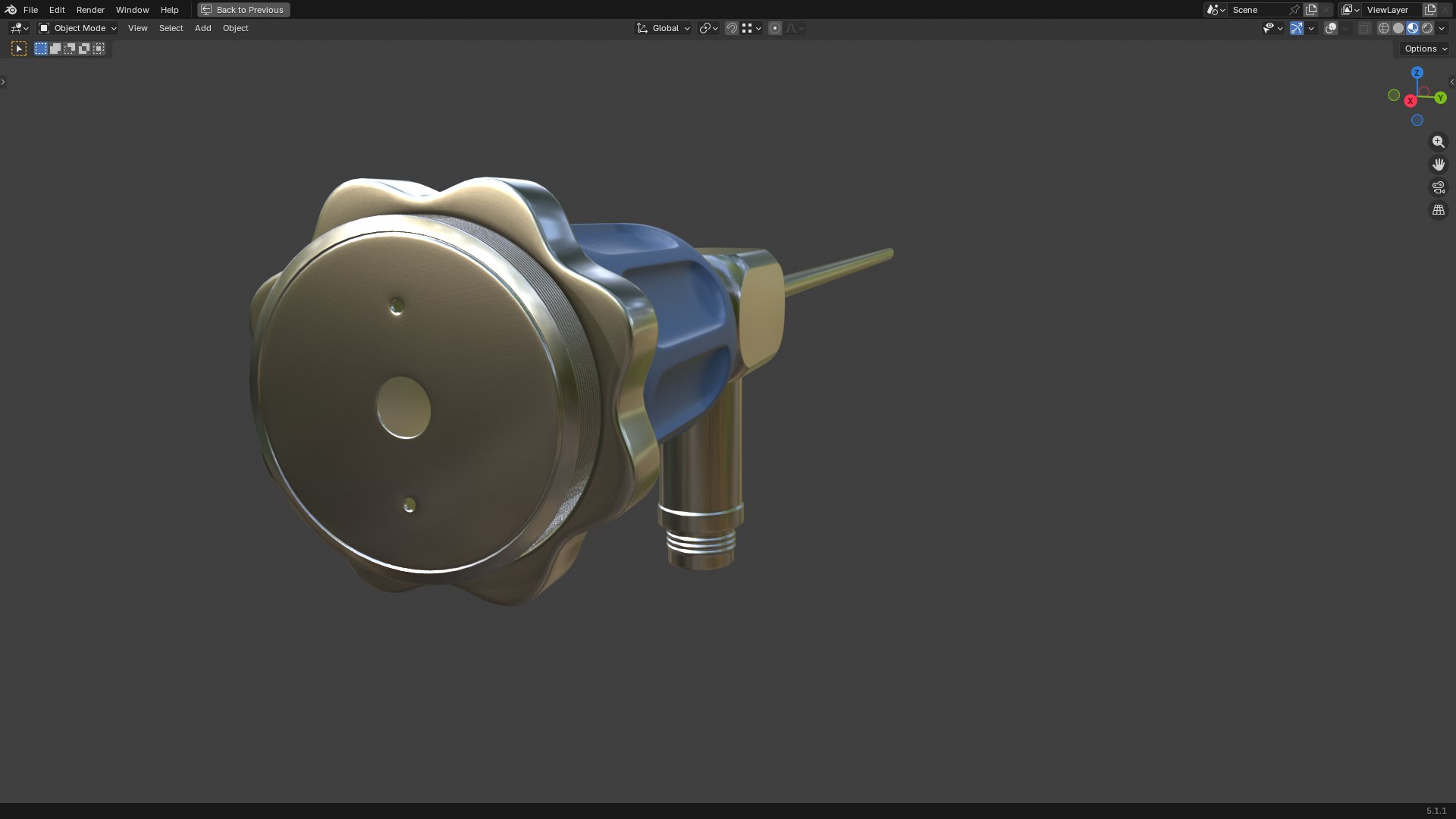Switch perspective/orthographic grid icon
This screenshot has height=819, width=1456.
1439,210
